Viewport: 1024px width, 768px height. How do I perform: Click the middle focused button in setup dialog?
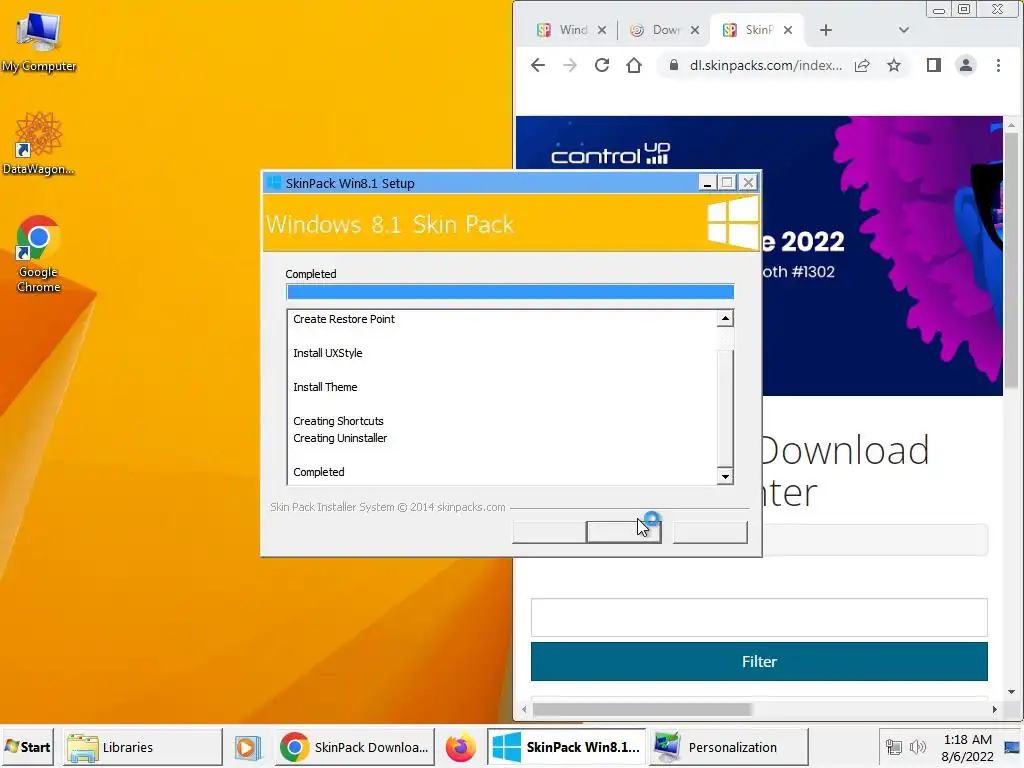[x=624, y=532]
